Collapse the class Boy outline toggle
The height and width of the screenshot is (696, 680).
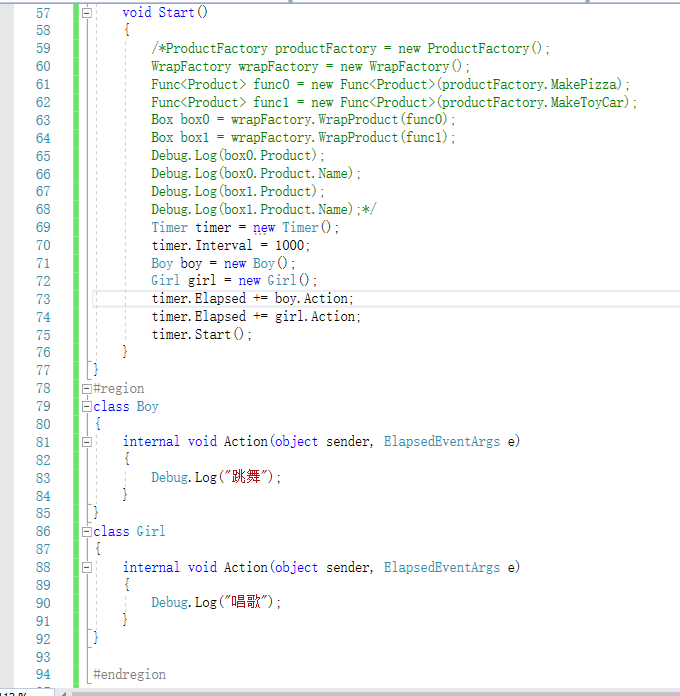[87, 407]
